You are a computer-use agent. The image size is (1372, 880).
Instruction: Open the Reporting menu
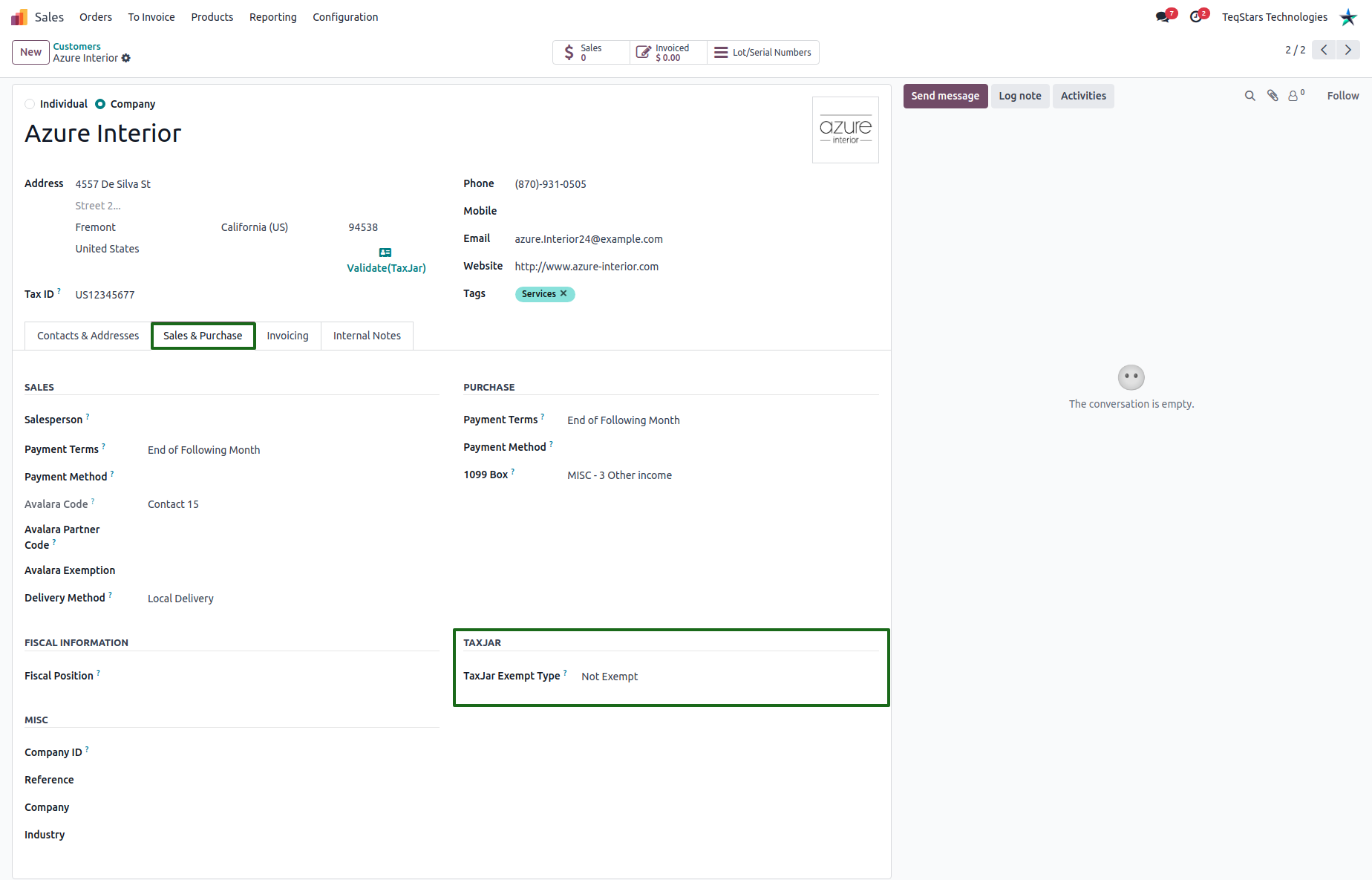[273, 17]
